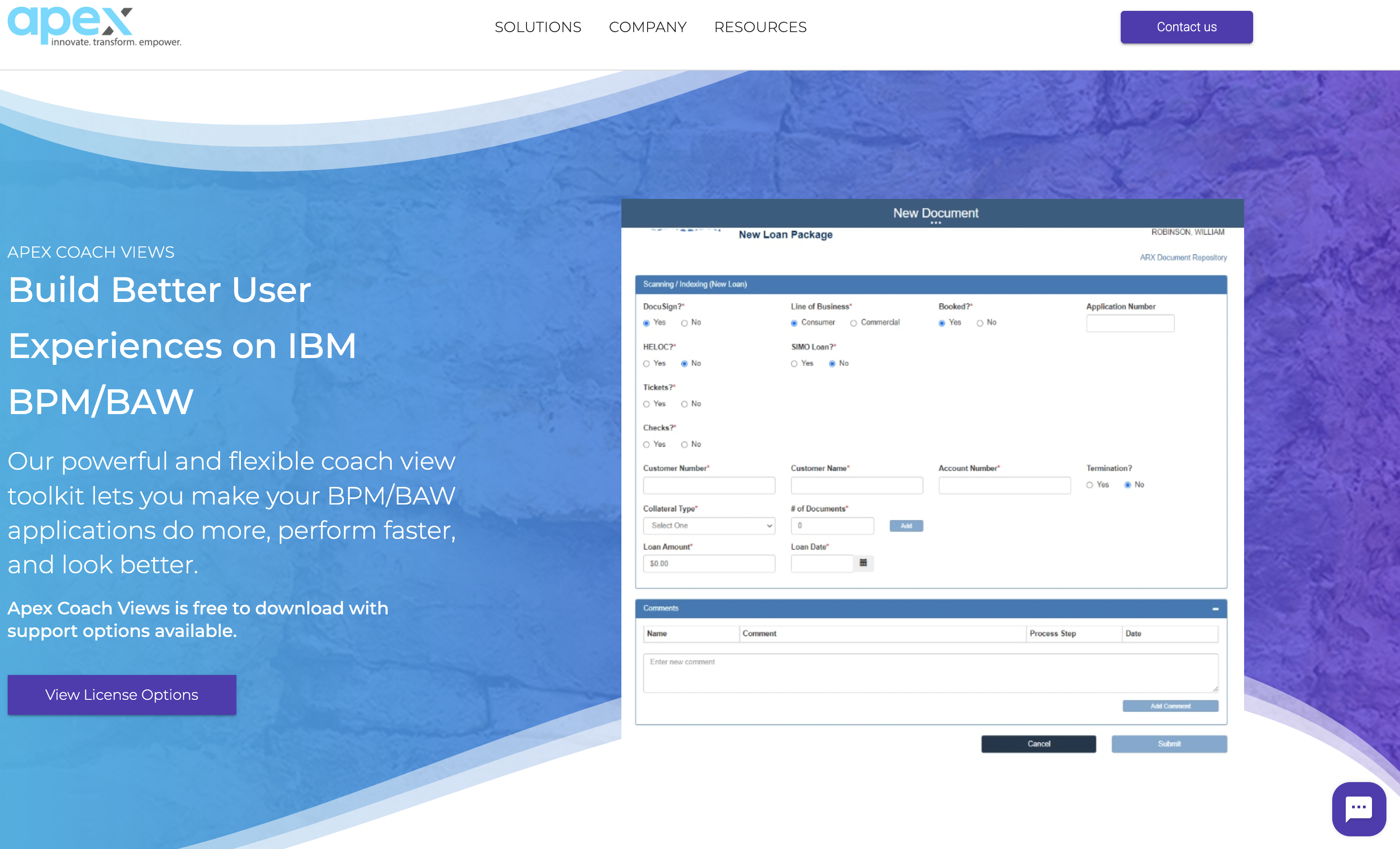Viewport: 1400px width, 849px height.
Task: Click the Loan Date calendar icon
Action: tap(863, 562)
